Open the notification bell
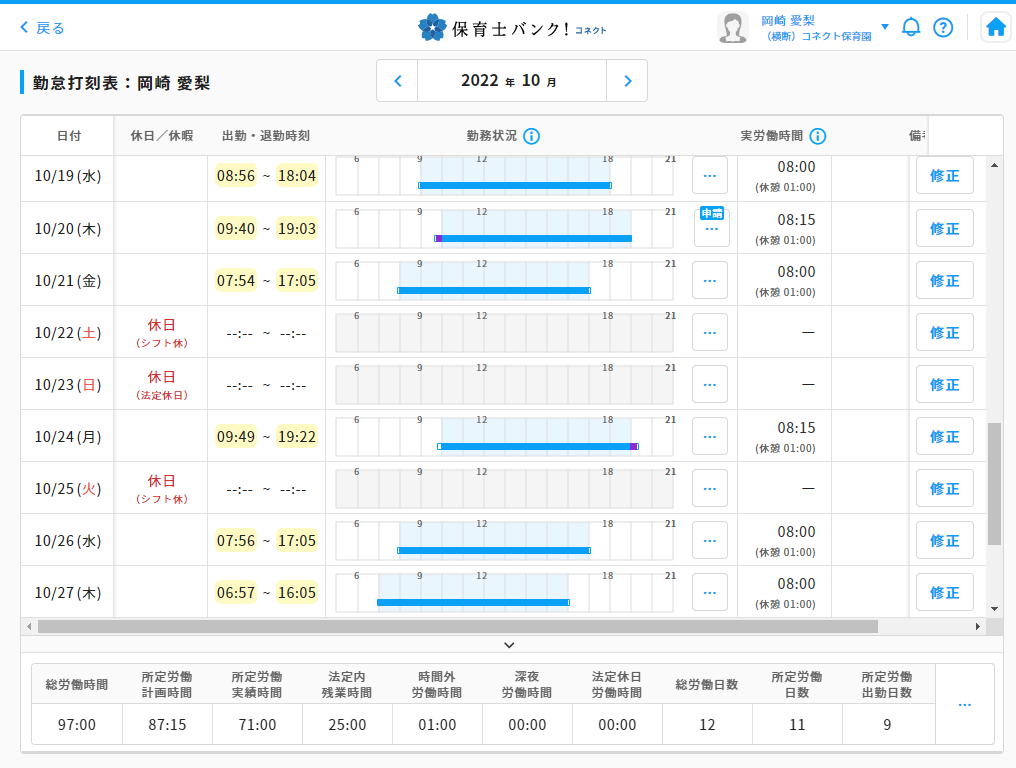The height and width of the screenshot is (768, 1016). click(x=910, y=28)
